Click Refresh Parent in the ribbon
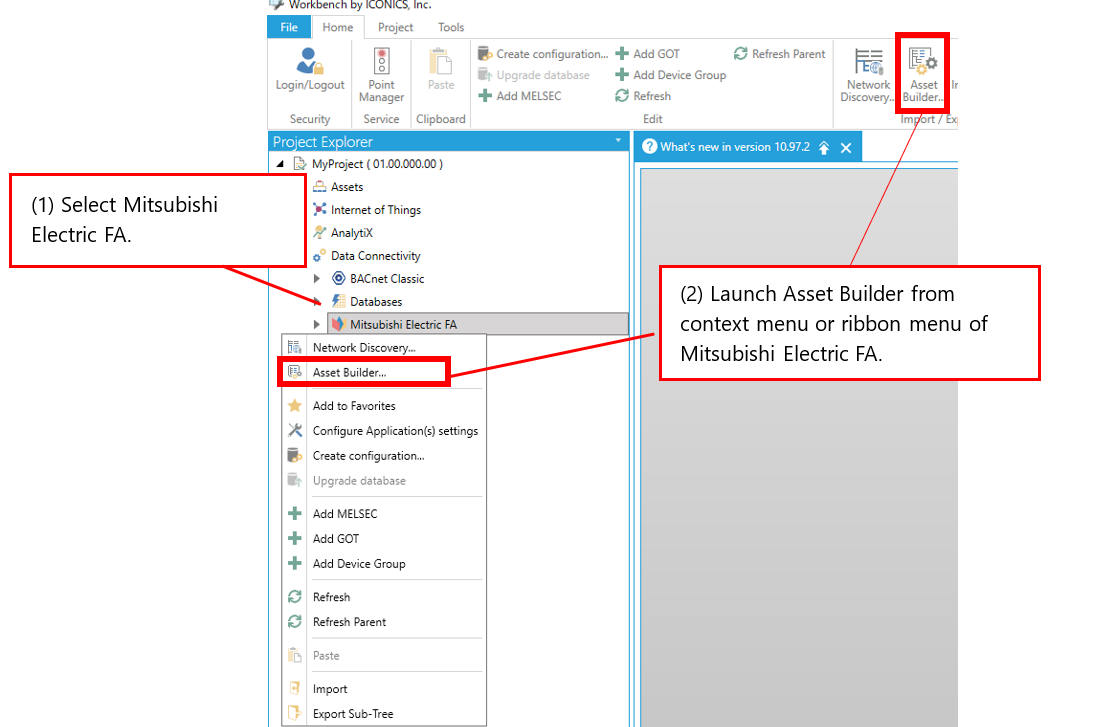Viewport: 1098px width, 727px height. (780, 54)
